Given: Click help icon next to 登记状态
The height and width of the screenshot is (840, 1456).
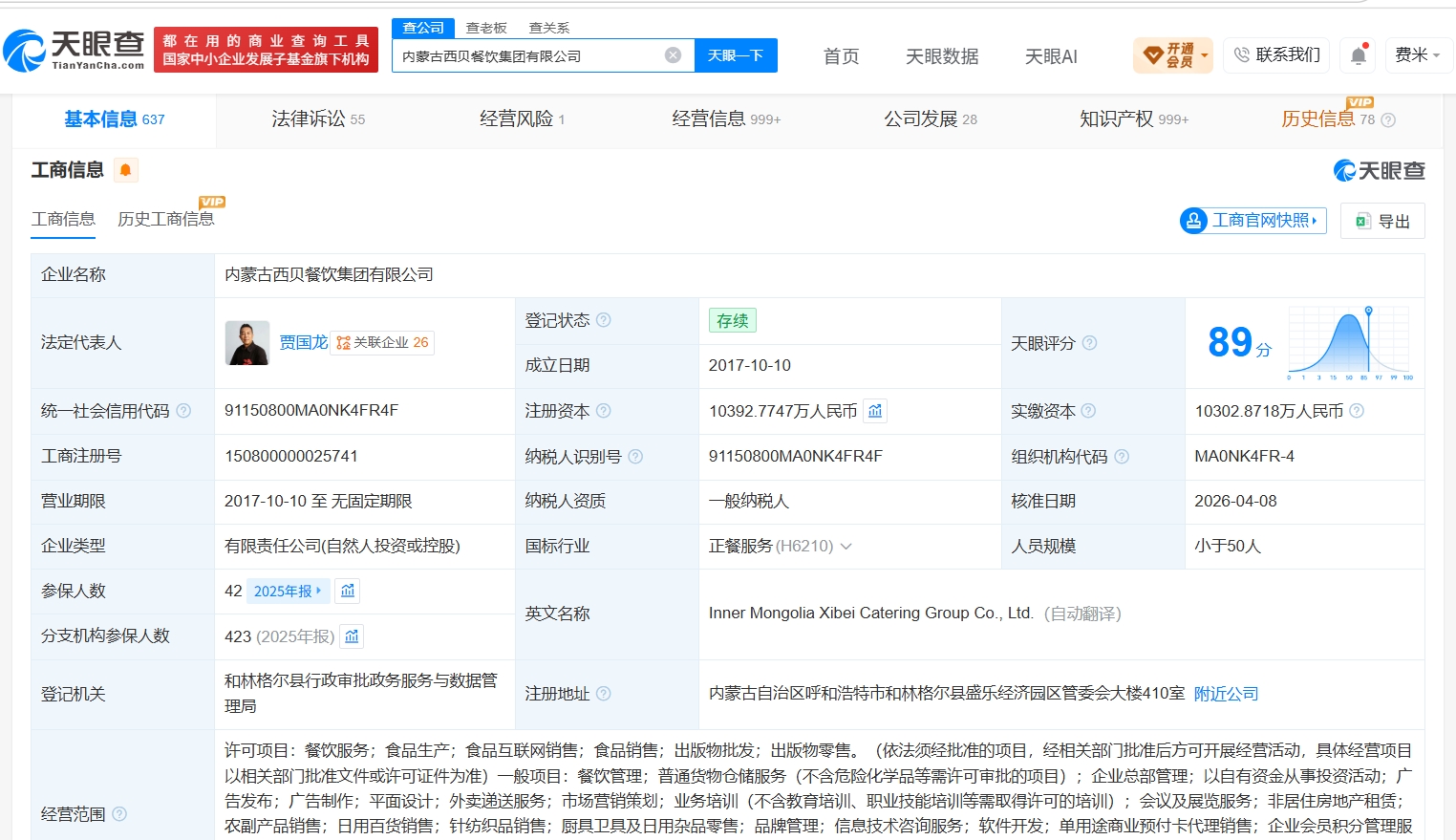Looking at the screenshot, I should point(604,320).
